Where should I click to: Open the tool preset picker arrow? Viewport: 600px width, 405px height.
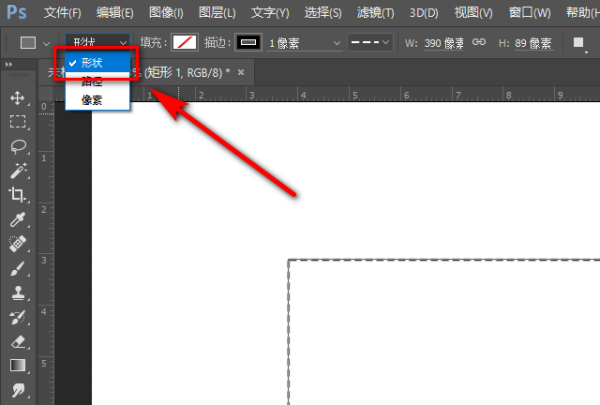46,44
